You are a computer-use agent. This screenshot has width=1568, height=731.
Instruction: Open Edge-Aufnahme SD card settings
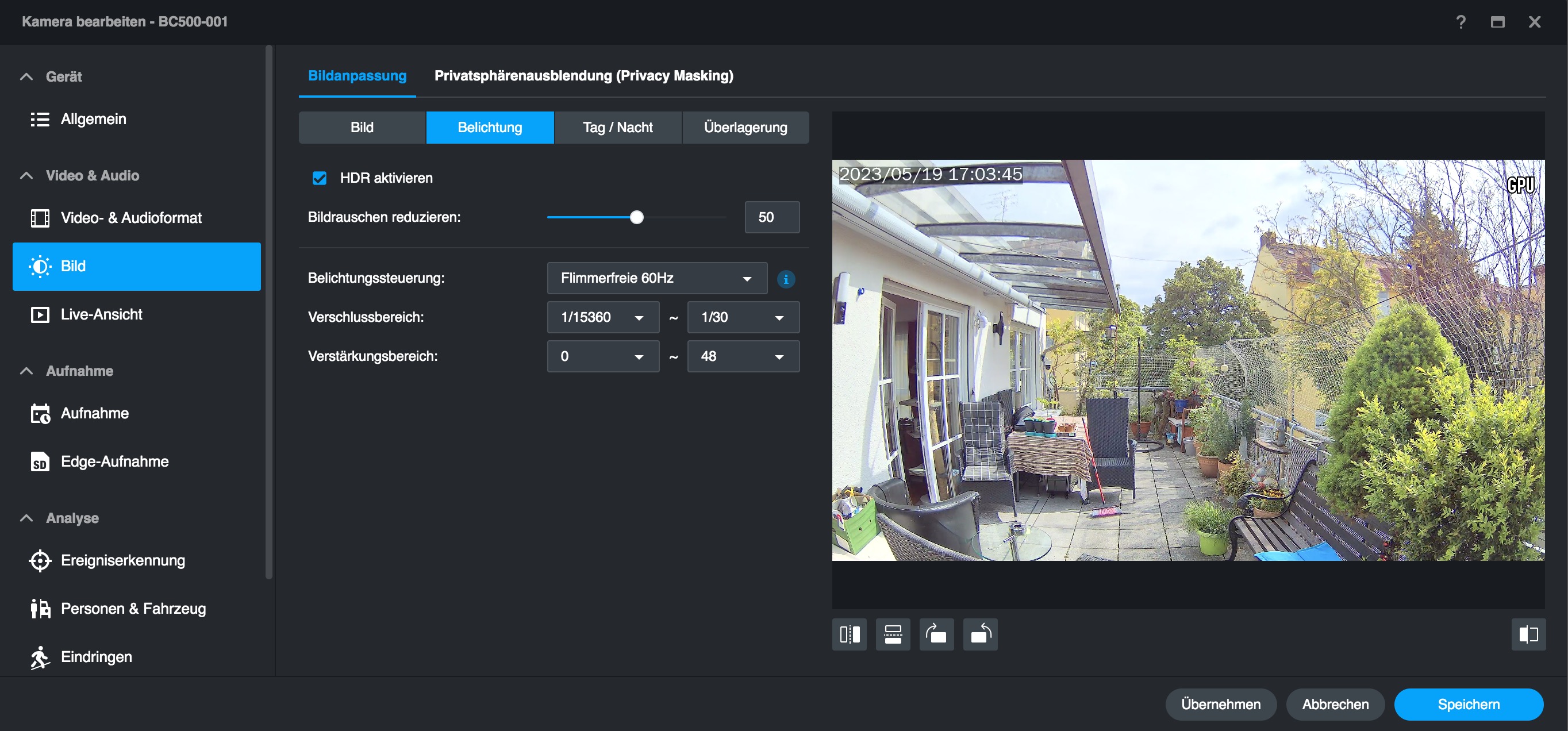coord(114,461)
